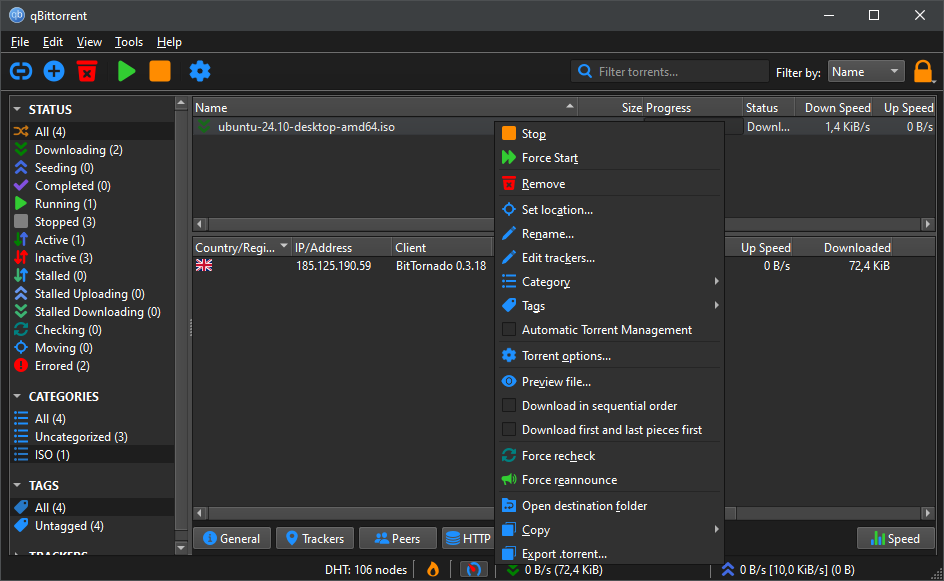The width and height of the screenshot is (944, 581).
Task: Click the orange lock UI icon
Action: pyautogui.click(x=923, y=72)
